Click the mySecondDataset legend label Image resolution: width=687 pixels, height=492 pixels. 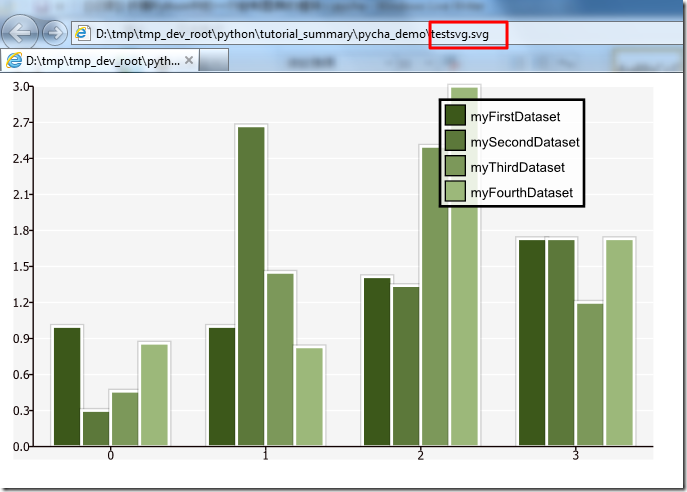525,142
